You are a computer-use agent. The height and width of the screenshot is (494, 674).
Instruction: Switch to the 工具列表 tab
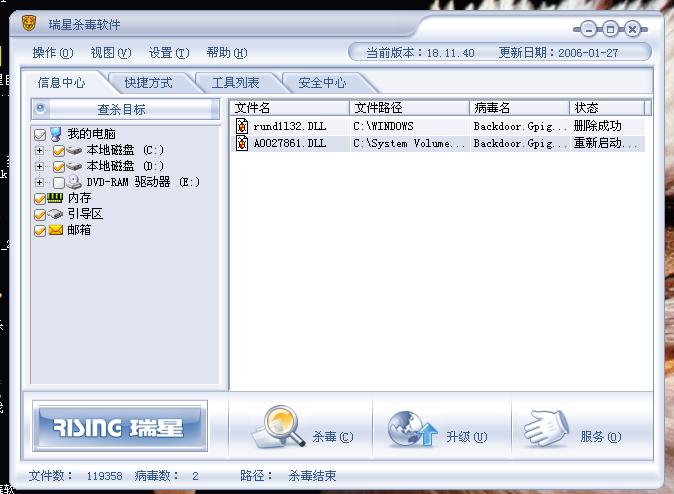[235, 83]
